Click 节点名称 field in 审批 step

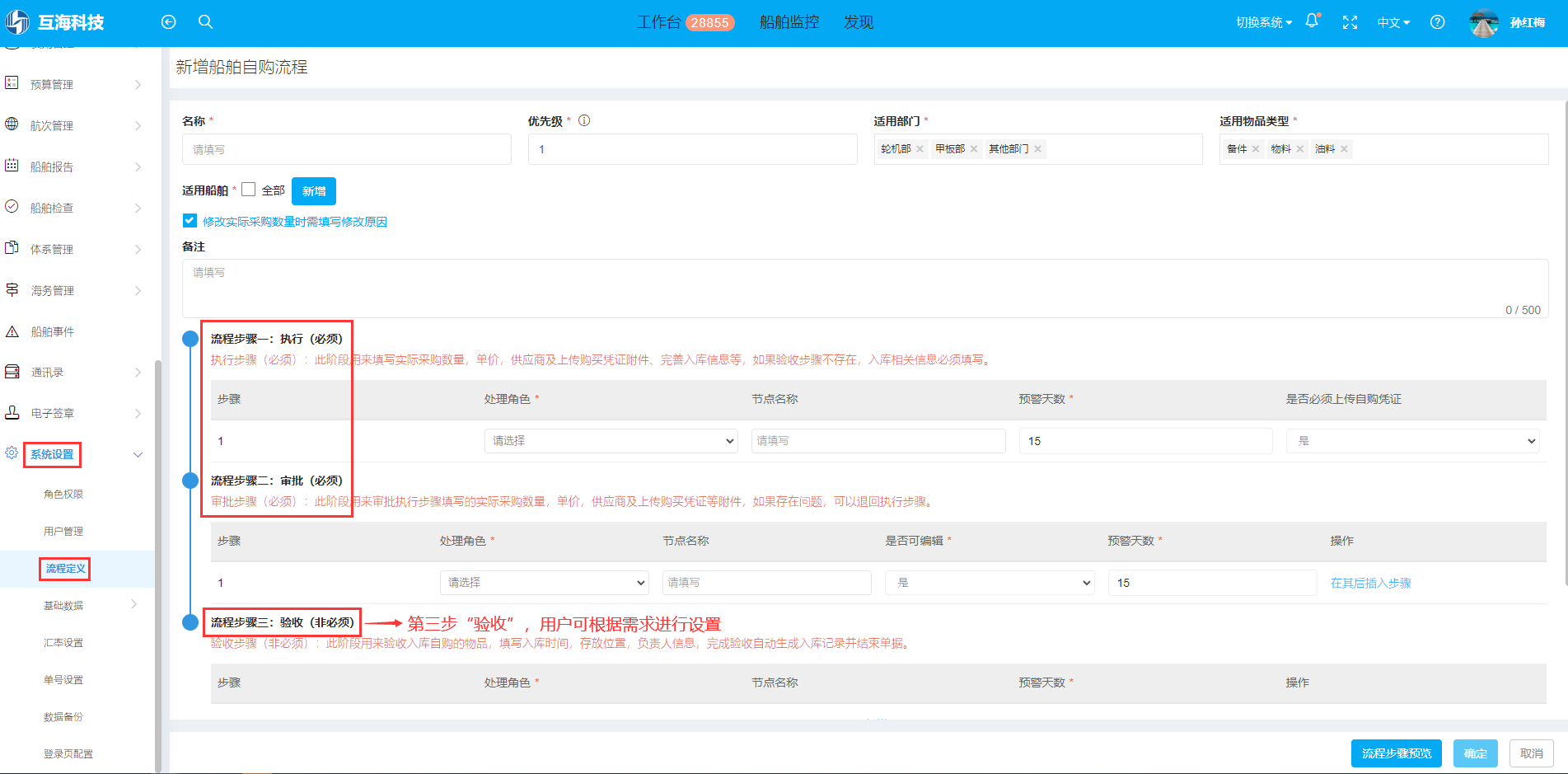[767, 583]
